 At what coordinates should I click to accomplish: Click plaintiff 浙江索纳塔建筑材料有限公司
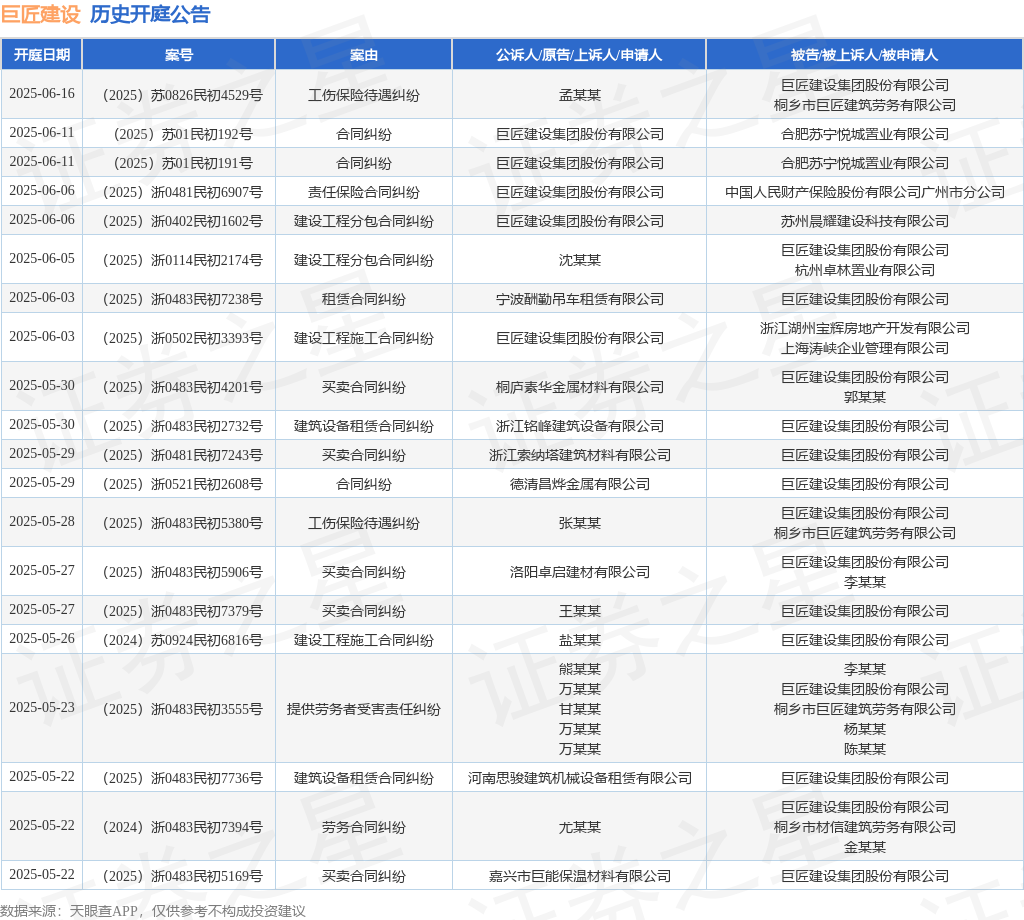(x=579, y=455)
